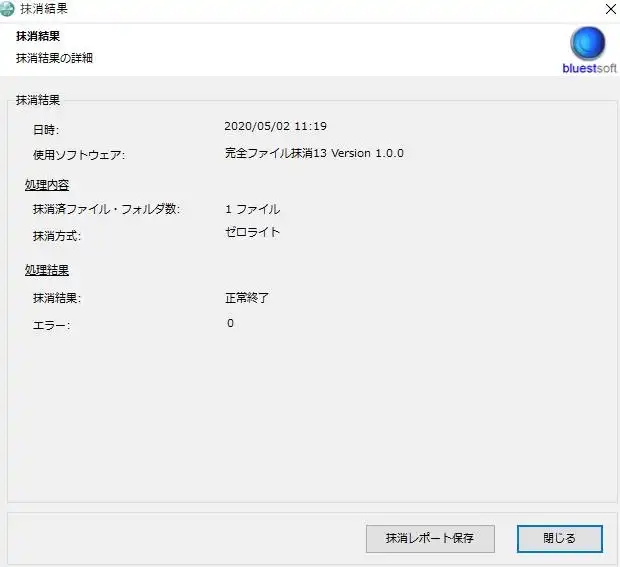Click the 1 ファイル value

point(252,209)
